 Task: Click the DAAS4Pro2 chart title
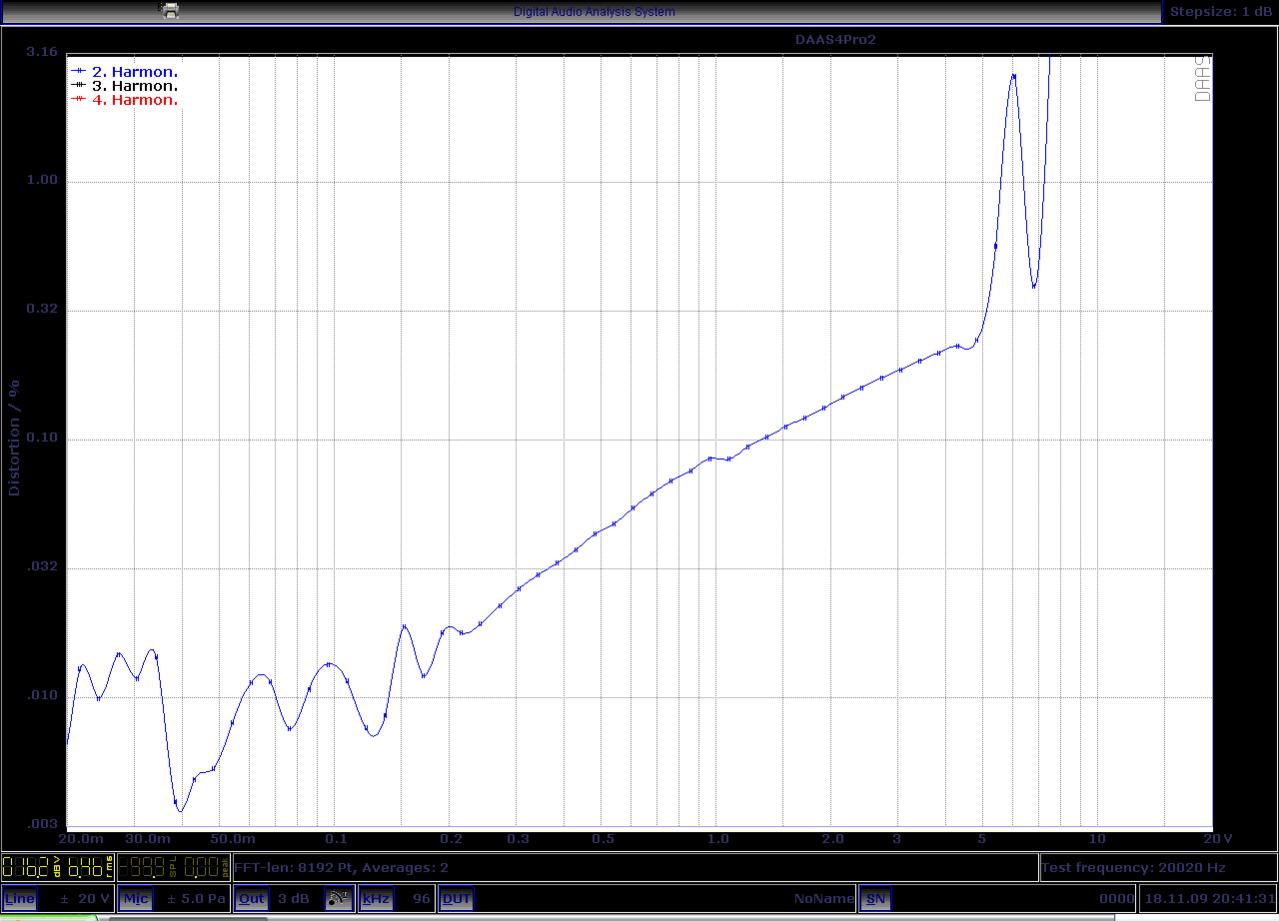coord(834,40)
